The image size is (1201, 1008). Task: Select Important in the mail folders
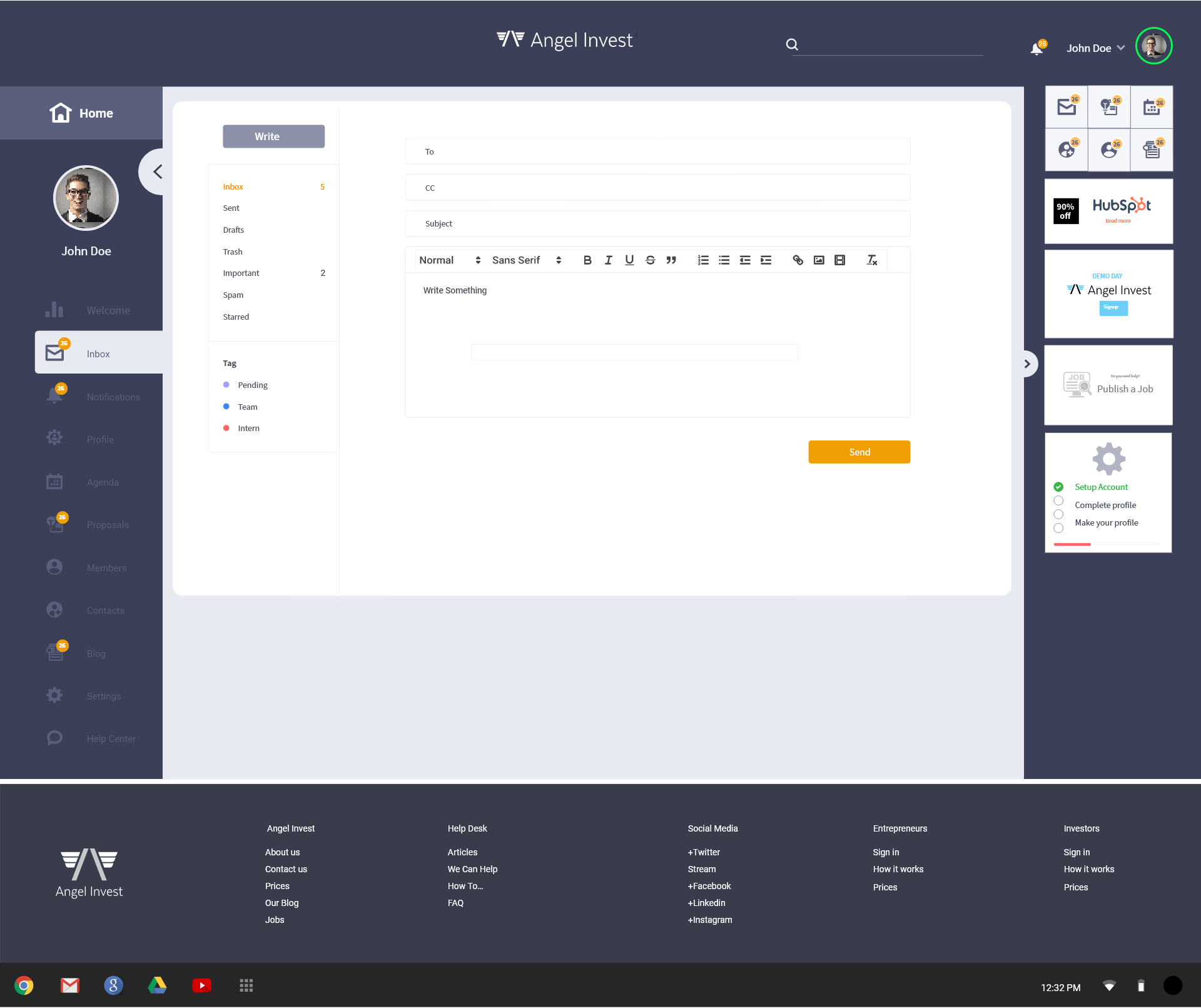[x=241, y=273]
